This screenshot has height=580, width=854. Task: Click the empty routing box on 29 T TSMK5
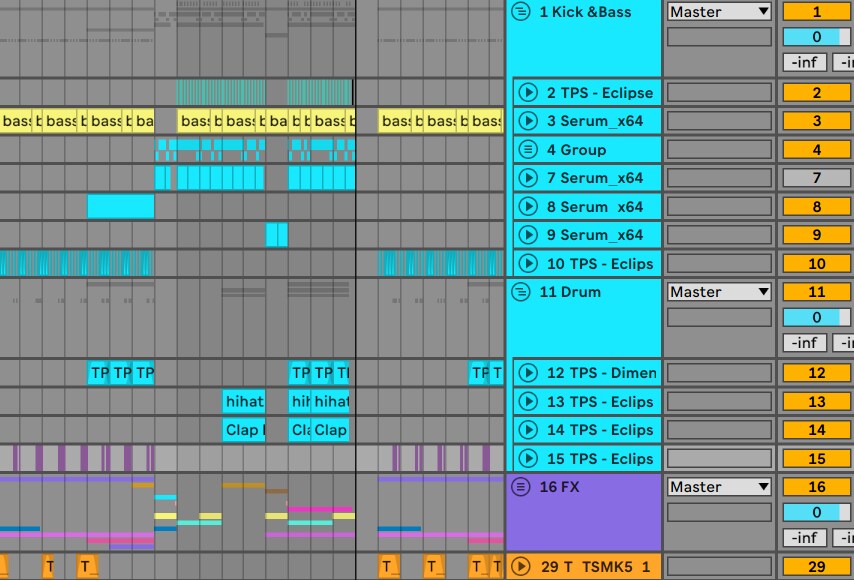[x=719, y=566]
